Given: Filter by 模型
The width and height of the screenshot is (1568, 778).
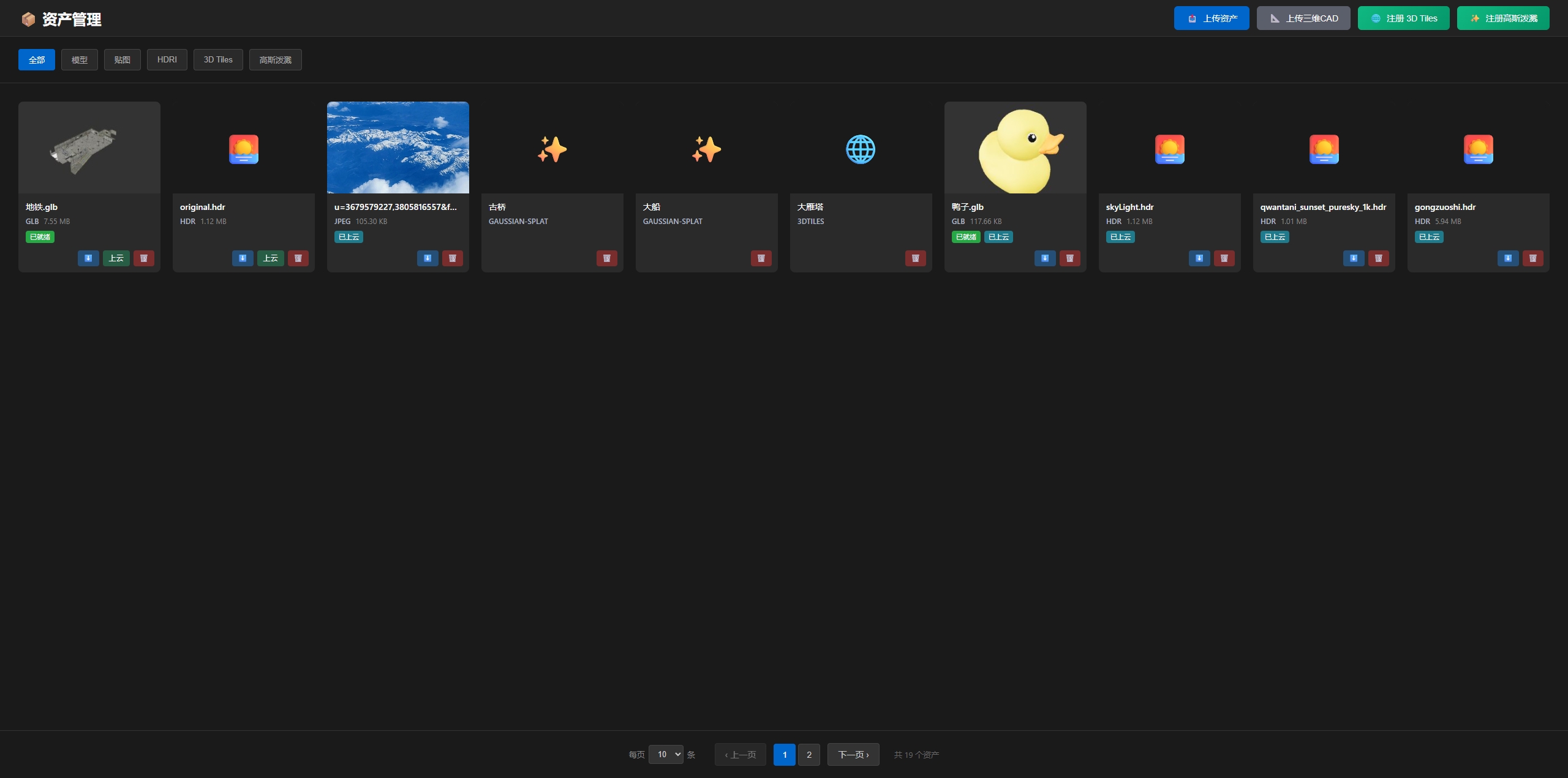Looking at the screenshot, I should coord(80,59).
